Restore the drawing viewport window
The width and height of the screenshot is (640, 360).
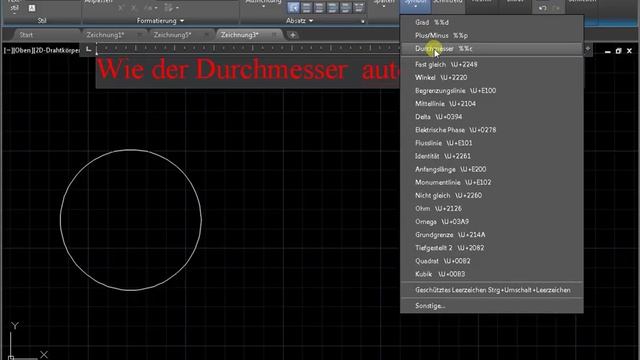click(x=618, y=51)
